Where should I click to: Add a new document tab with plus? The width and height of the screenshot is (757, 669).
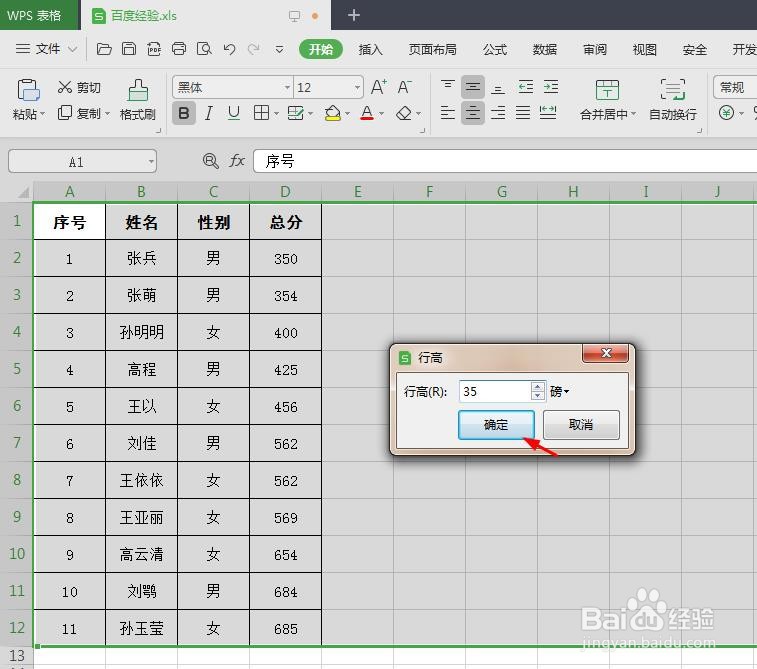click(x=354, y=15)
